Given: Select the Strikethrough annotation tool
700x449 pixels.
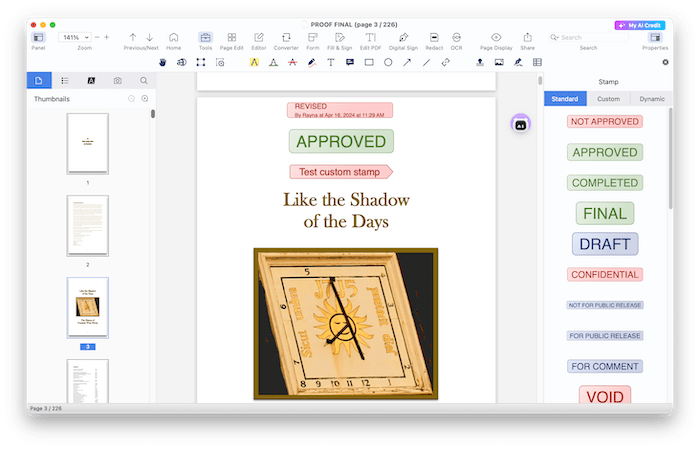Looking at the screenshot, I should point(291,62).
